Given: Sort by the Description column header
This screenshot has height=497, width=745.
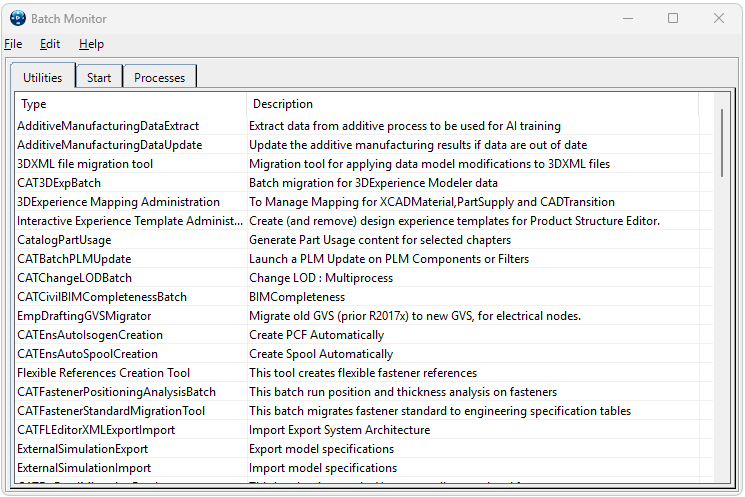Looking at the screenshot, I should (473, 104).
